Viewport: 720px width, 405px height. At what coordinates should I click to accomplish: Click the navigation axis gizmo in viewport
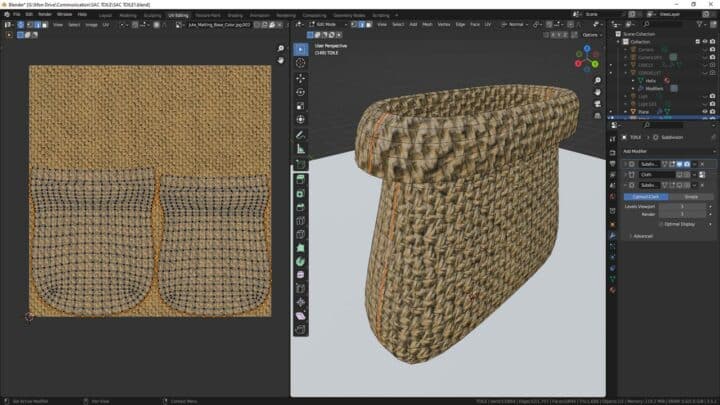pyautogui.click(x=587, y=58)
